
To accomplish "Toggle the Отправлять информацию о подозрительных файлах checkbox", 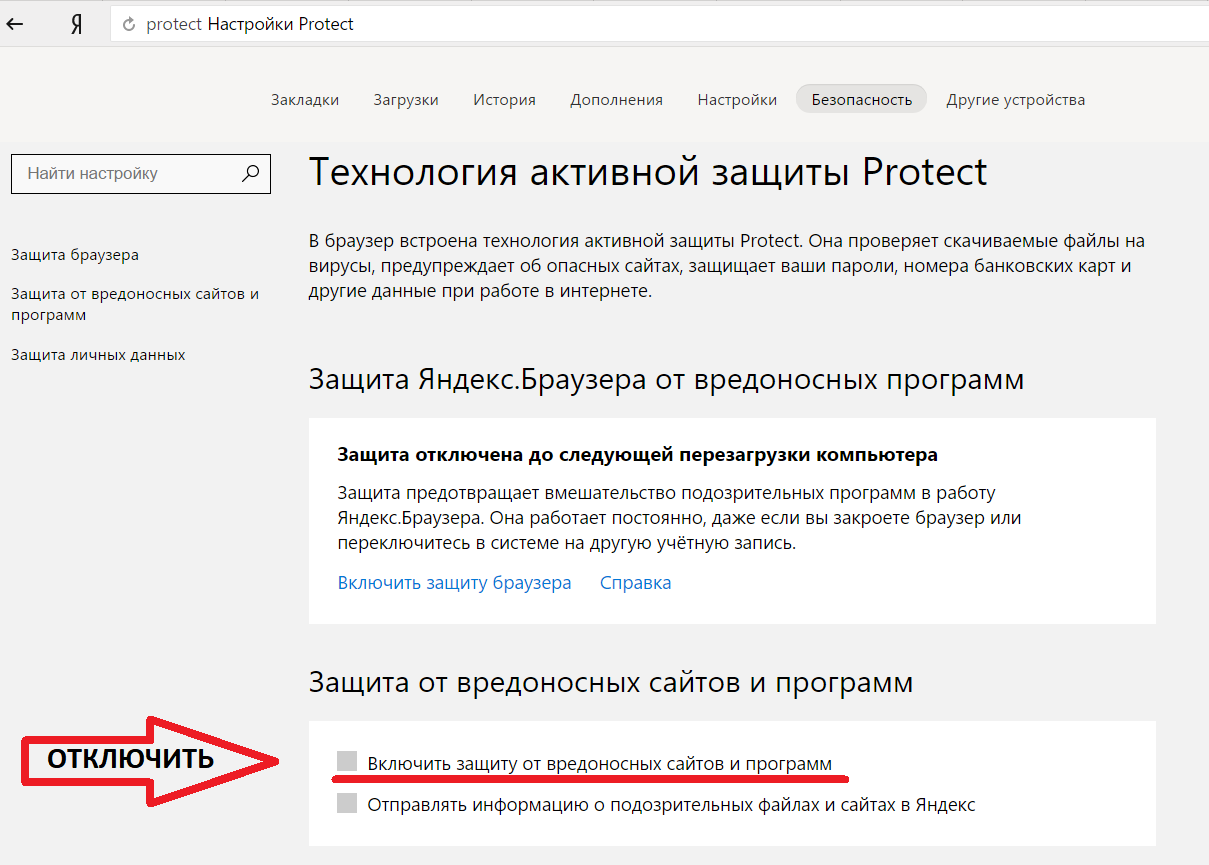I will [x=347, y=803].
